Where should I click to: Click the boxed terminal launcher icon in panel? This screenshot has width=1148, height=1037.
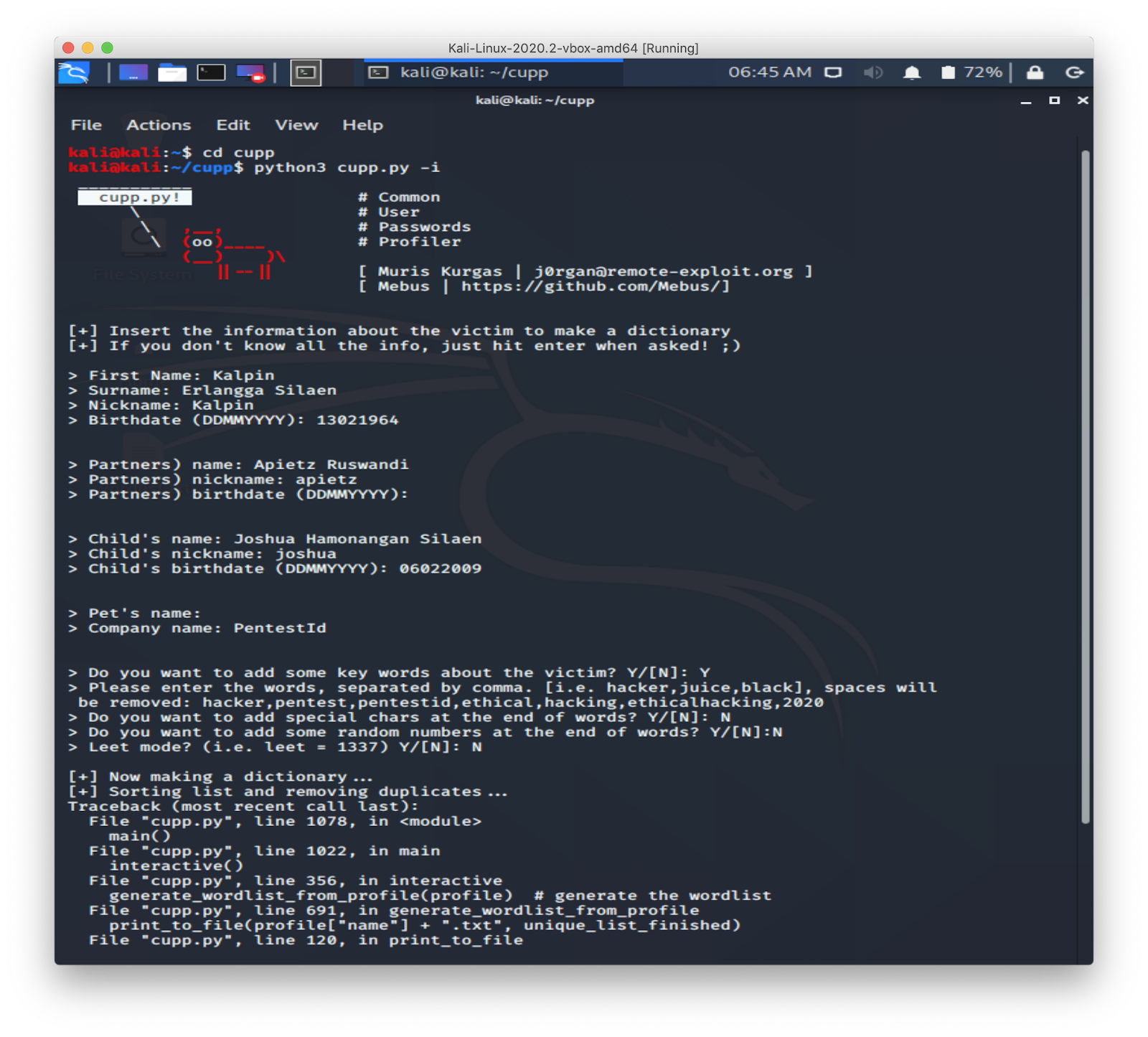click(x=306, y=72)
